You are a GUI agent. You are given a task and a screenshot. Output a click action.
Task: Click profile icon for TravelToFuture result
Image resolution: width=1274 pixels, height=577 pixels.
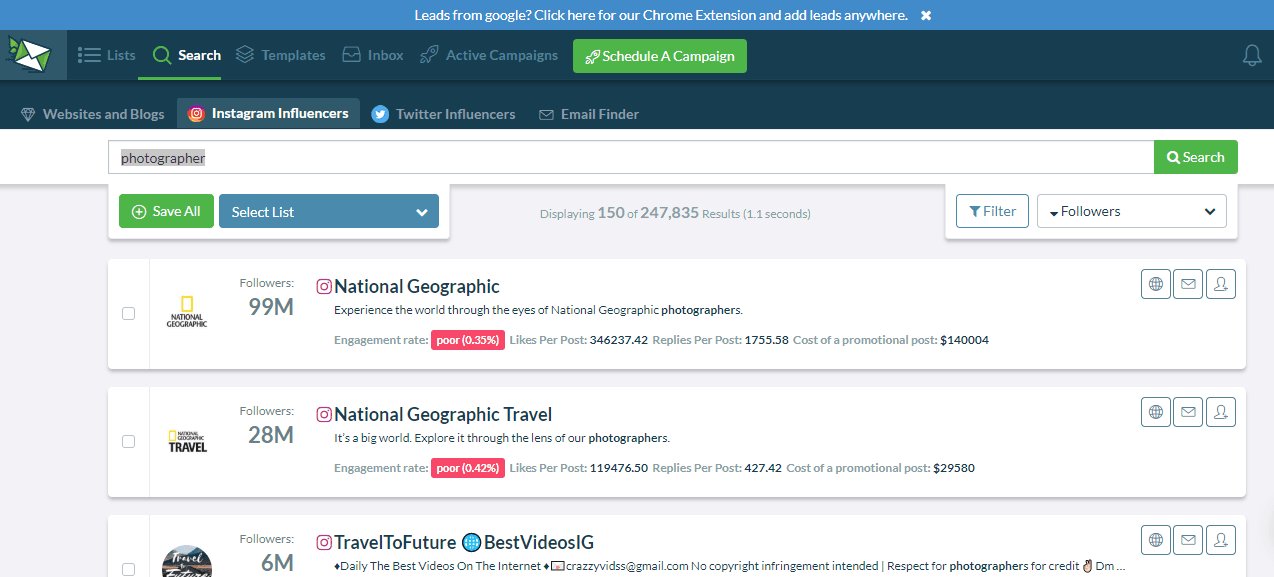[x=1220, y=540]
